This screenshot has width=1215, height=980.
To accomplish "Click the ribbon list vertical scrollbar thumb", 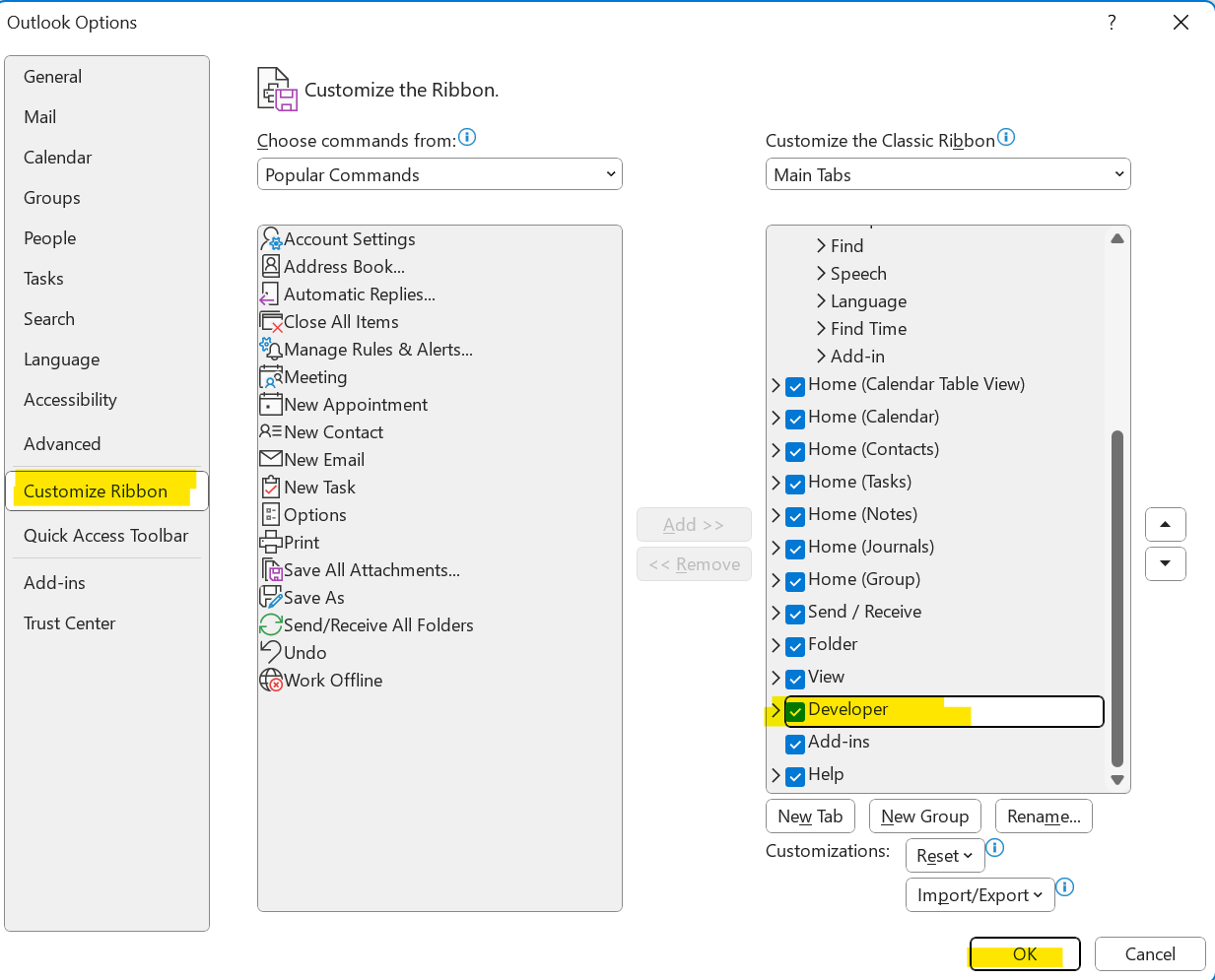I will click(1117, 598).
